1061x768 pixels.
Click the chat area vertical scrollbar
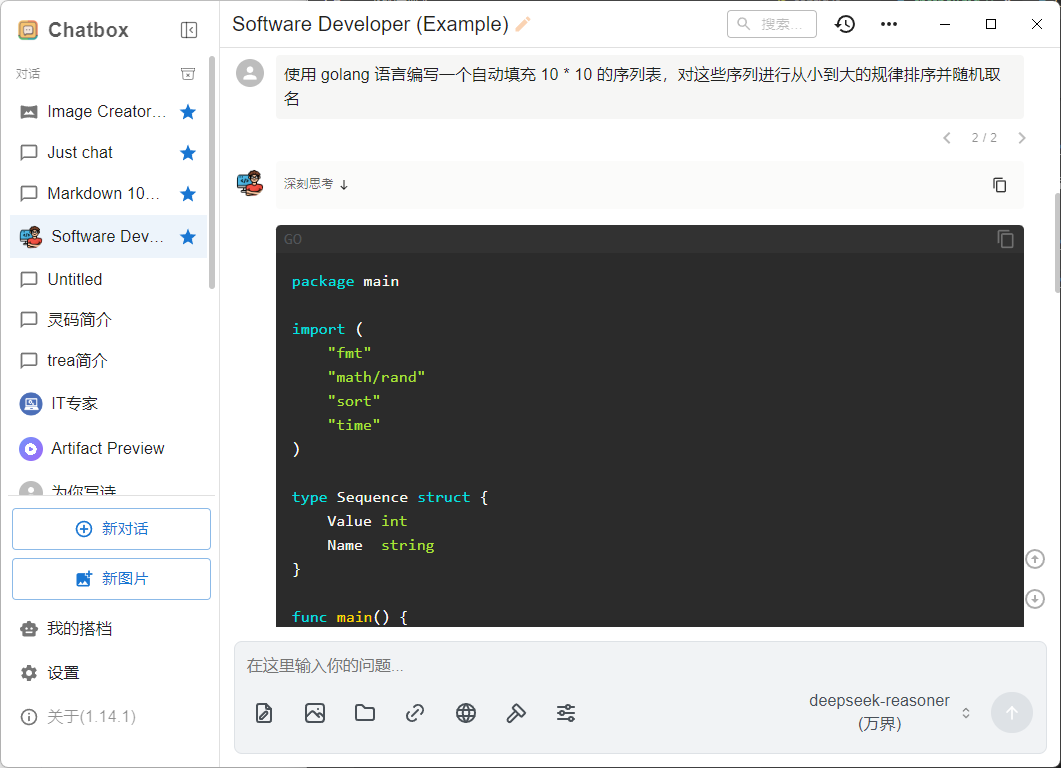(x=1055, y=240)
